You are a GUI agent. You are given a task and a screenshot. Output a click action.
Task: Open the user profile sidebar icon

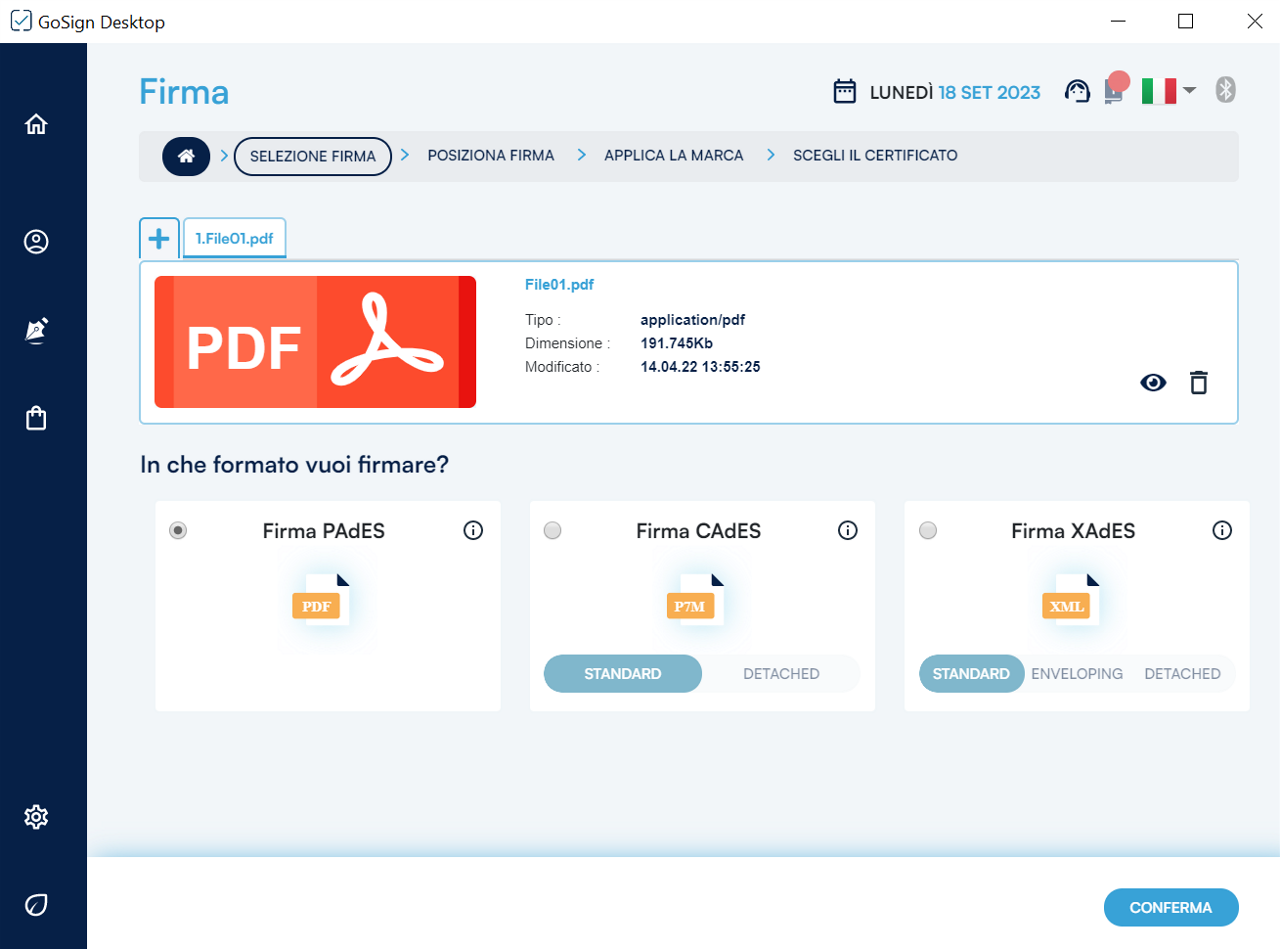point(36,242)
